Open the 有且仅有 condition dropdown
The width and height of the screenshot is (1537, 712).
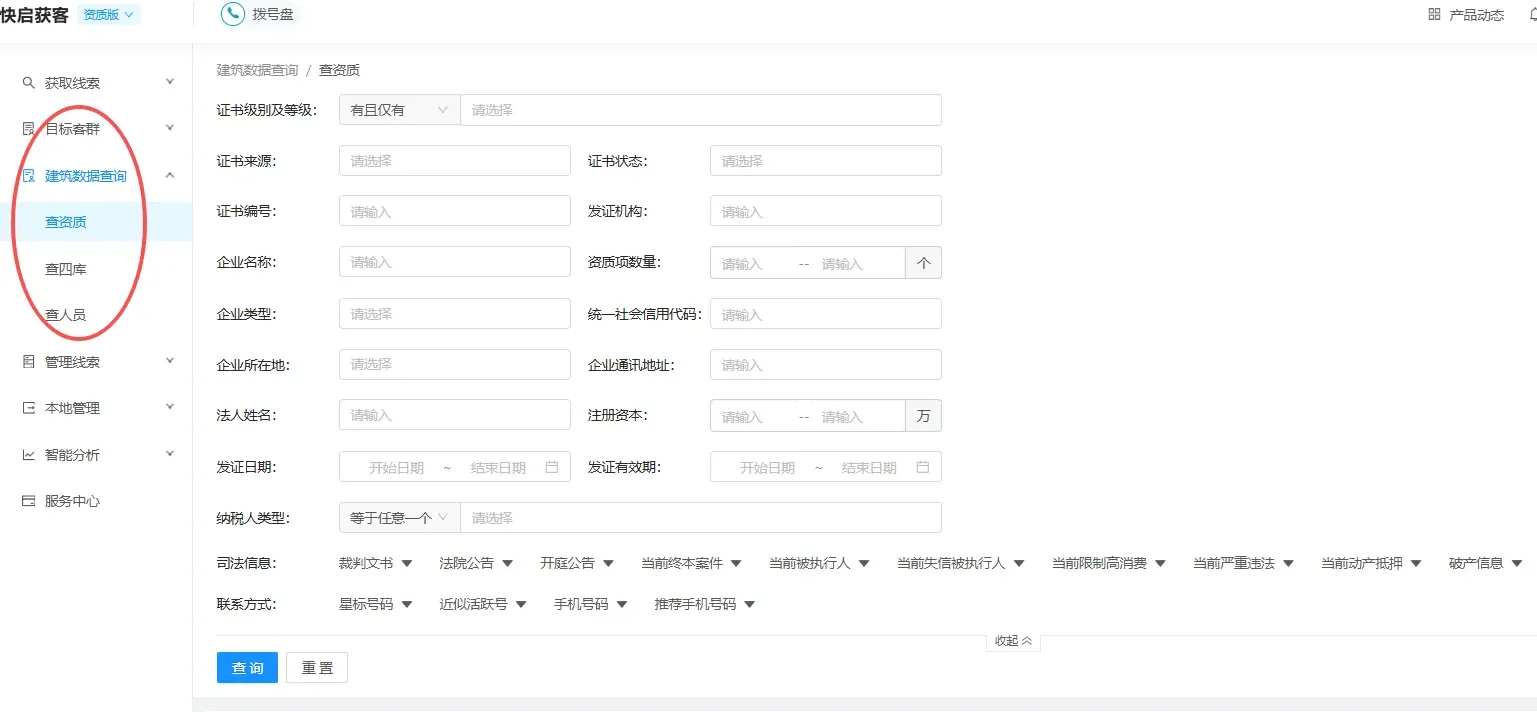(400, 110)
